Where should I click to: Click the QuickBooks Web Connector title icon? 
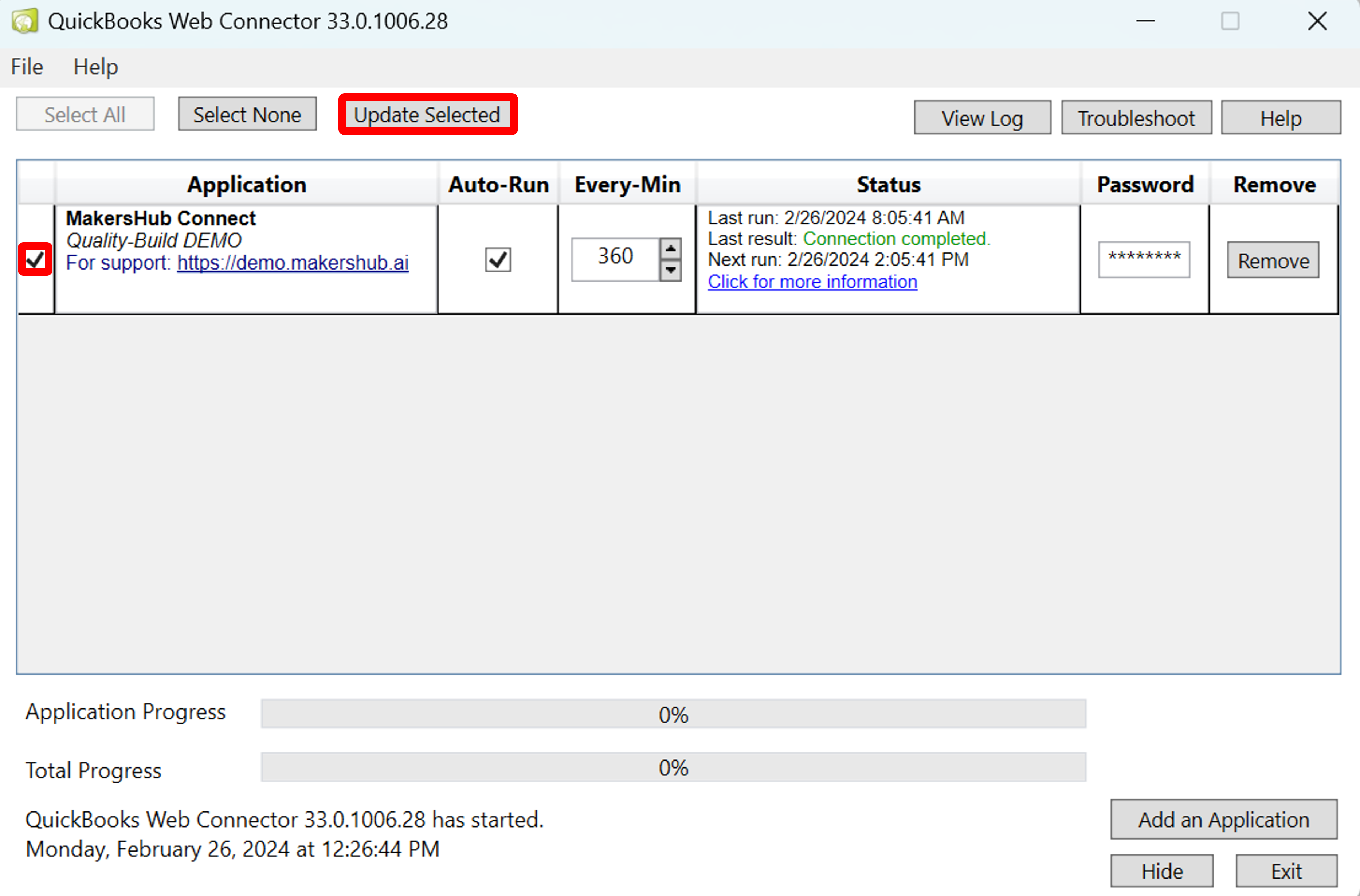point(24,21)
